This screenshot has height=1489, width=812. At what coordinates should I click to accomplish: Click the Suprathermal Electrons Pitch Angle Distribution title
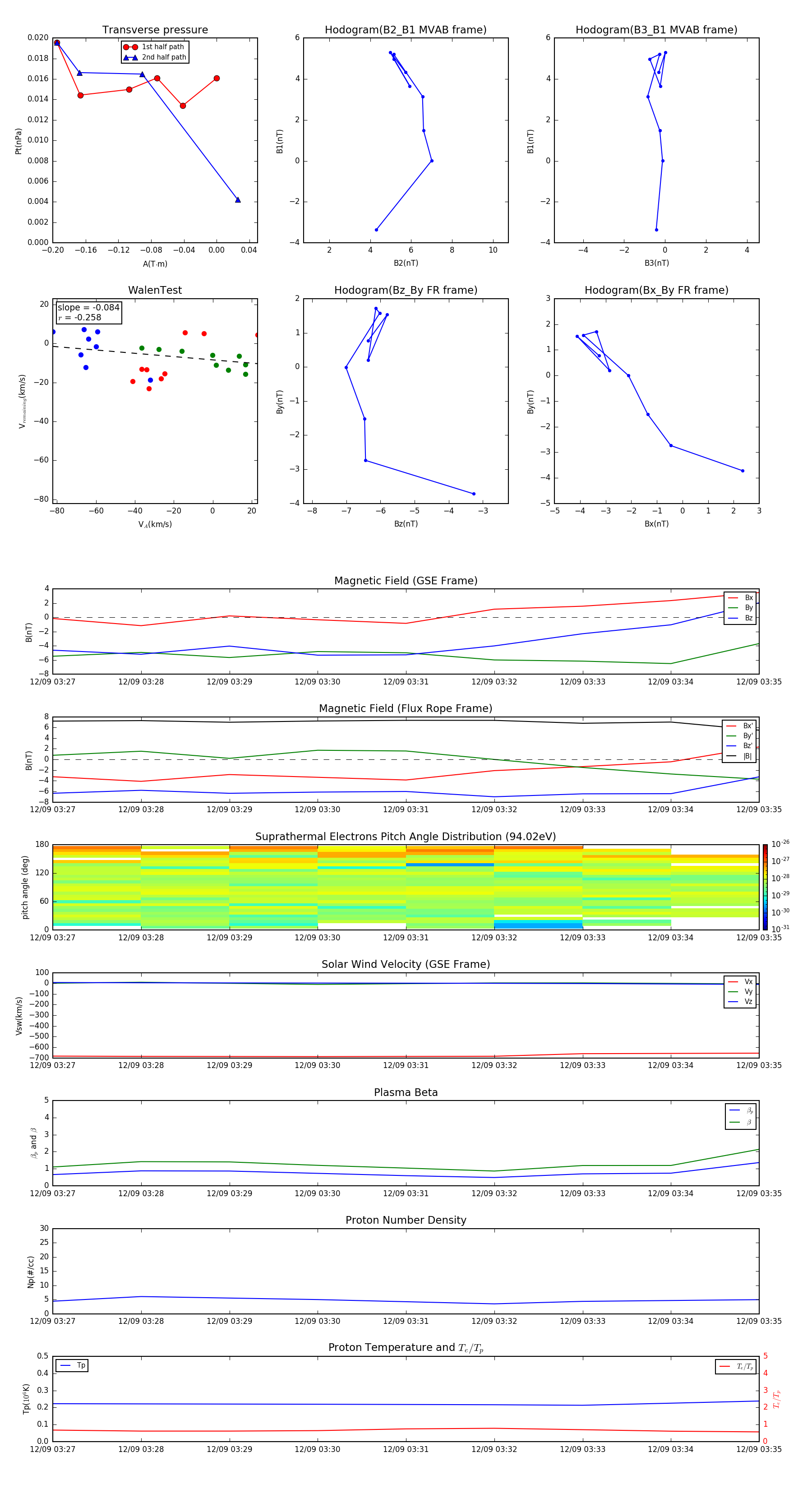pos(406,837)
